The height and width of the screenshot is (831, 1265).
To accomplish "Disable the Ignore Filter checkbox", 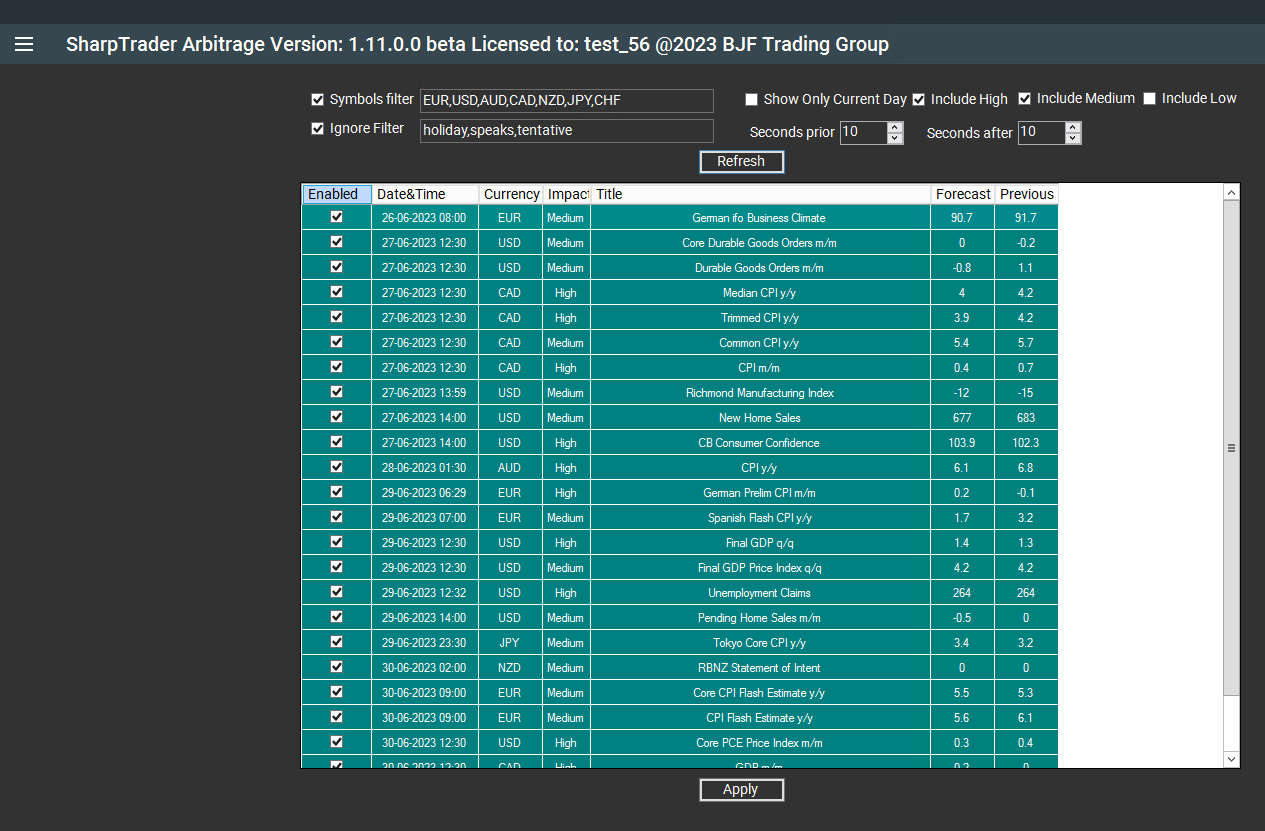I will pos(318,129).
